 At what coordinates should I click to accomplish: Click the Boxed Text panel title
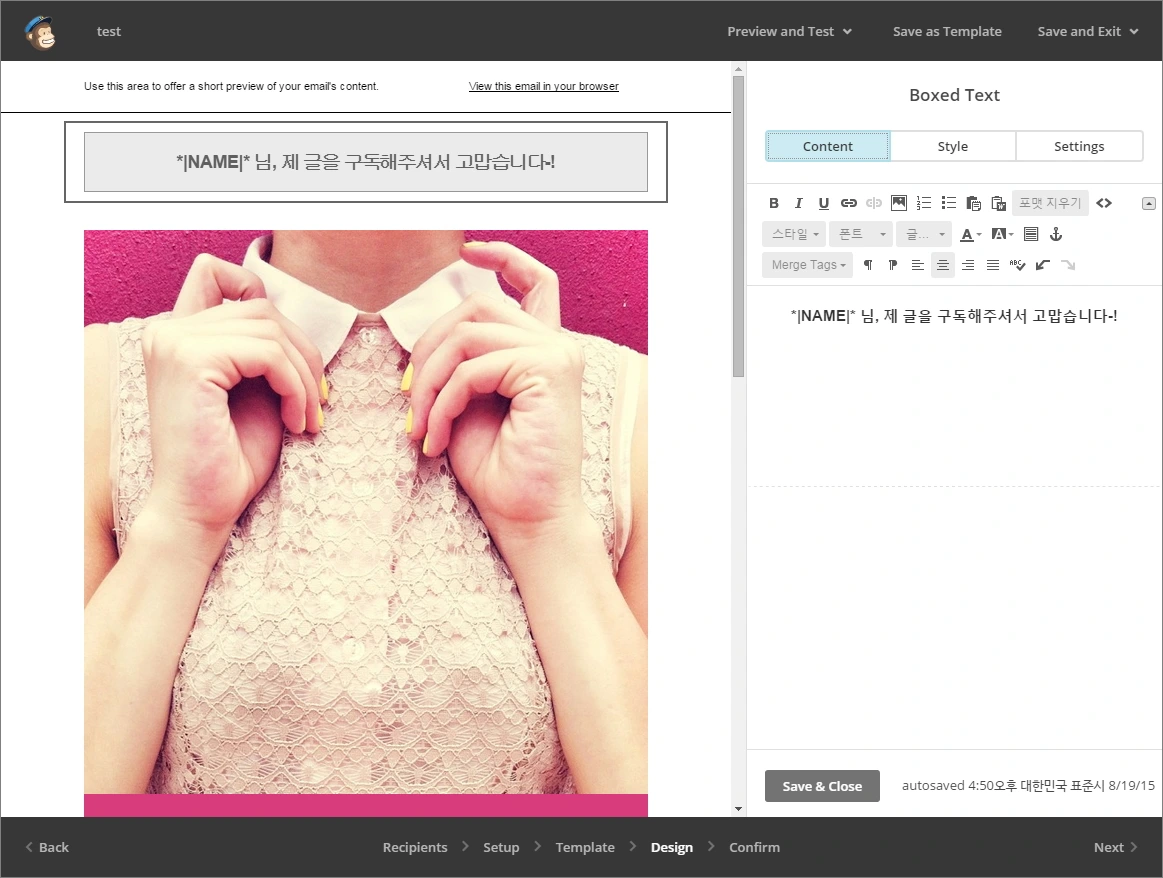pyautogui.click(x=954, y=95)
